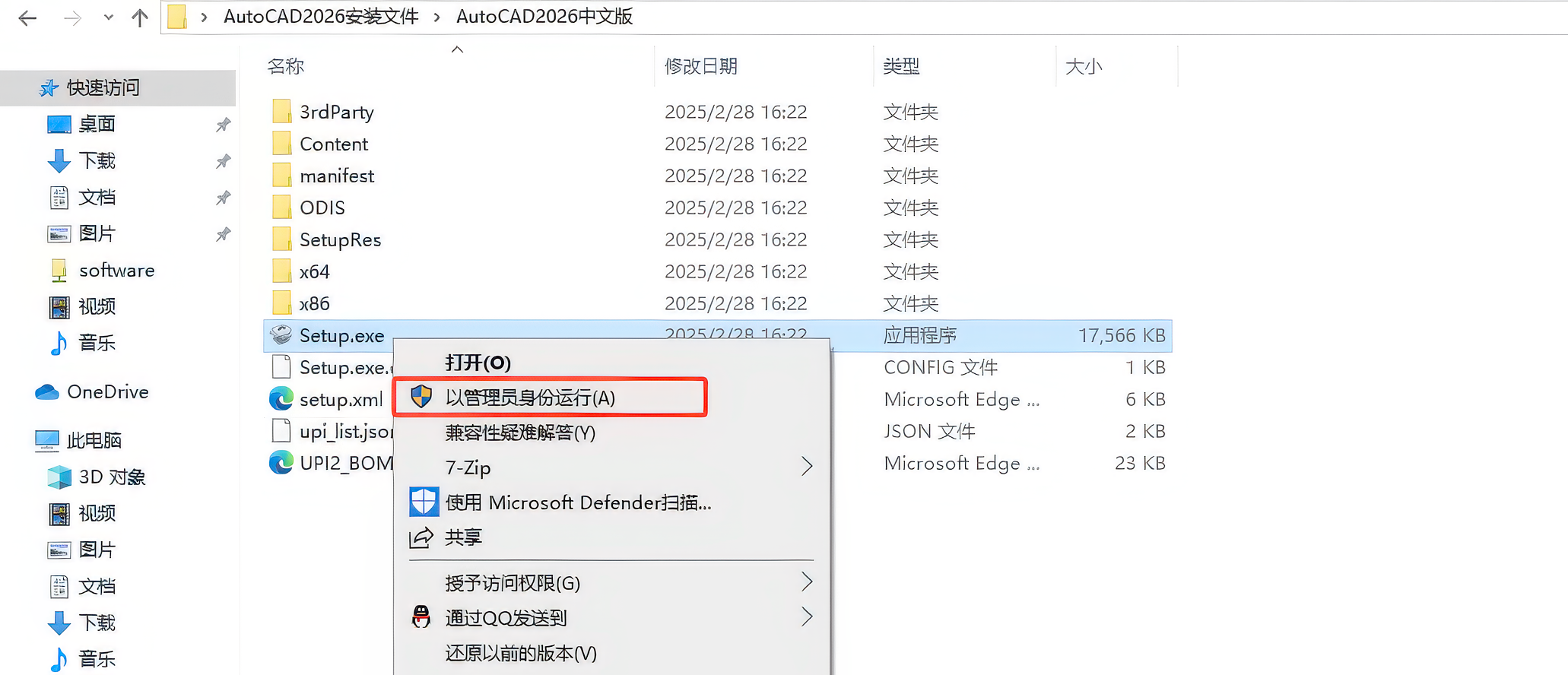This screenshot has height=675, width=1568.
Task: Click 3rdParty date 2025/2/28 16:22
Action: pyautogui.click(x=735, y=112)
